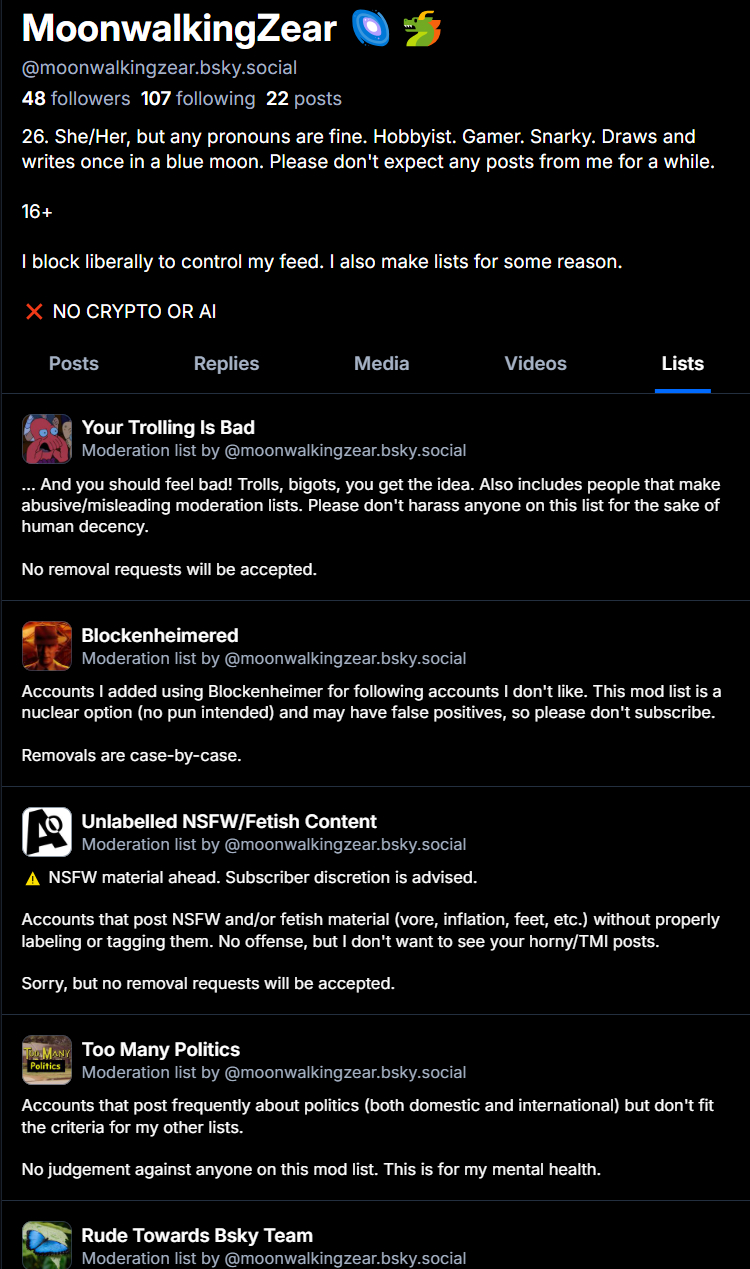The width and height of the screenshot is (750, 1269).
Task: Click the Blockenheimered list avatar image
Action: click(47, 646)
